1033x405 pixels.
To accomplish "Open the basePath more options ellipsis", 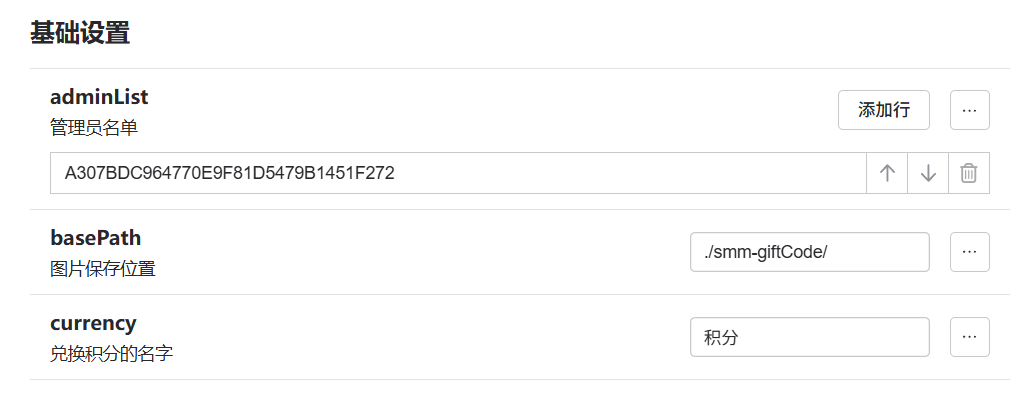I will click(x=969, y=252).
